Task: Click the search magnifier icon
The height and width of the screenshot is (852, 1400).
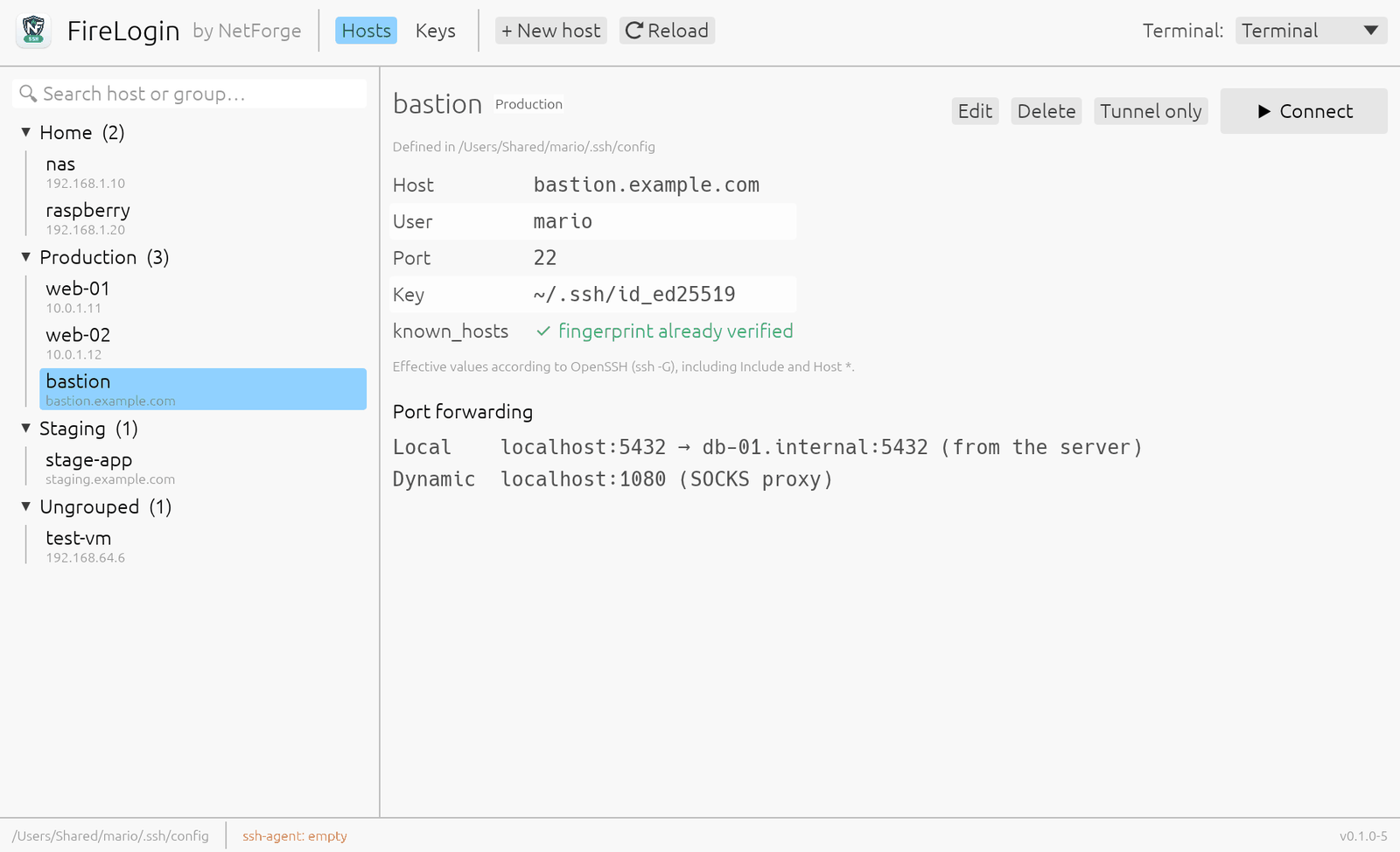Action: 28,94
